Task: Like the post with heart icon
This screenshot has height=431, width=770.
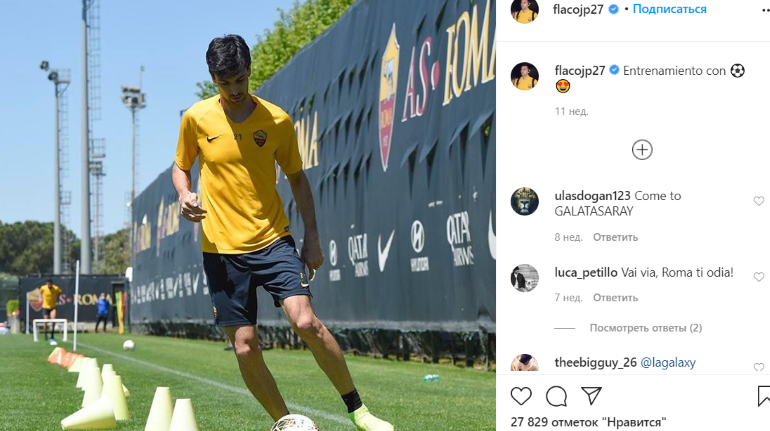Action: [x=521, y=396]
